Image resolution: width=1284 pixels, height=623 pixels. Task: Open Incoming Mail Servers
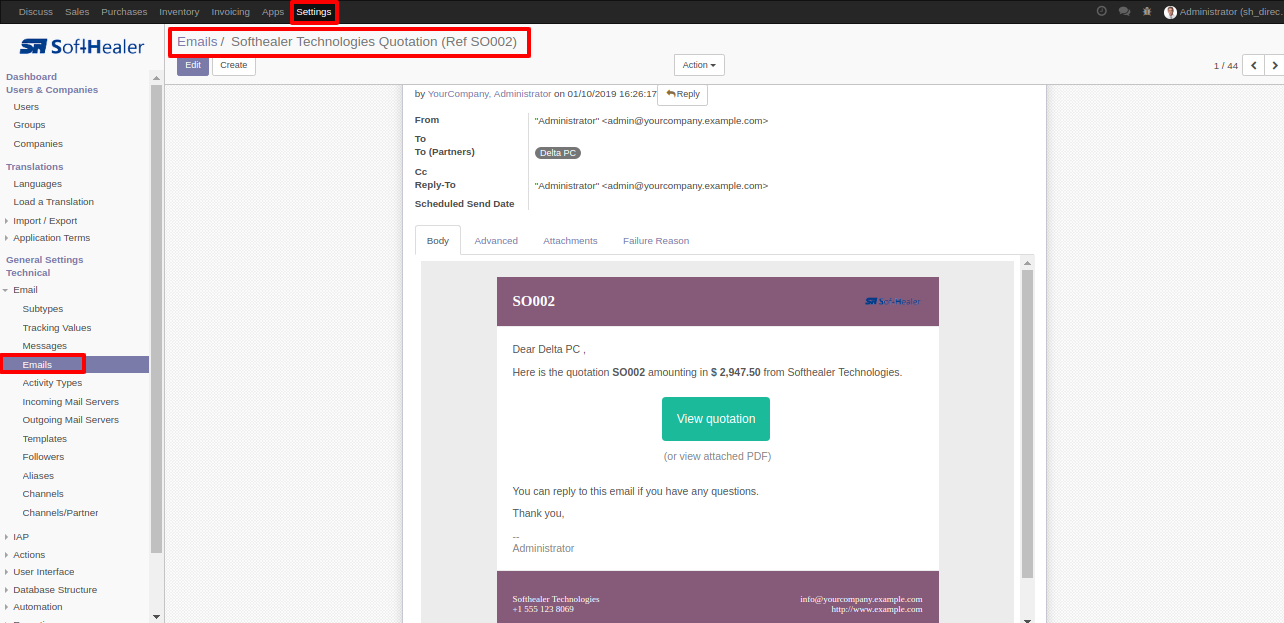click(x=71, y=402)
